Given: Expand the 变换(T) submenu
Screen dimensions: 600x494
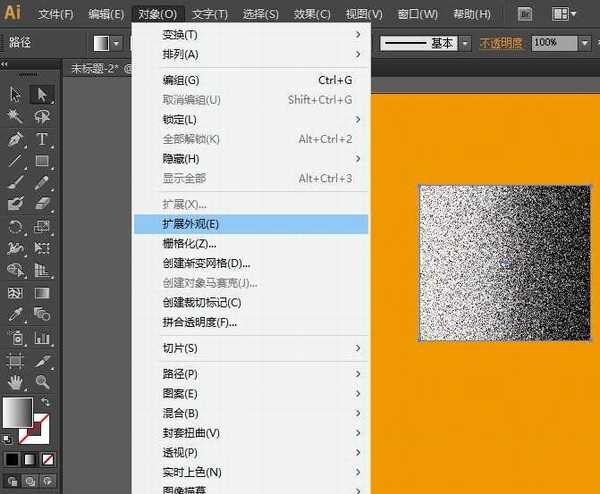Looking at the screenshot, I should pos(250,34).
